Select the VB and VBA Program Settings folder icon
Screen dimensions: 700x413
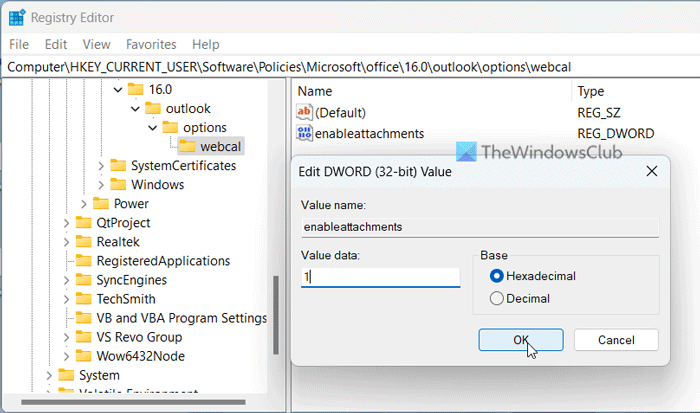[x=83, y=318]
